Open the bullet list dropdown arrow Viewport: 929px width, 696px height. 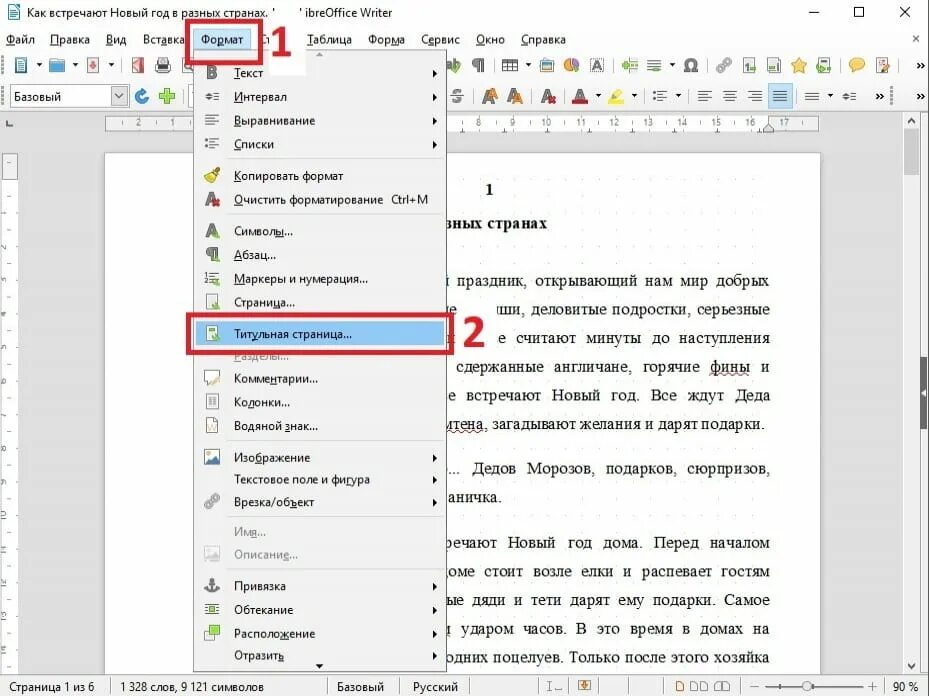click(678, 96)
